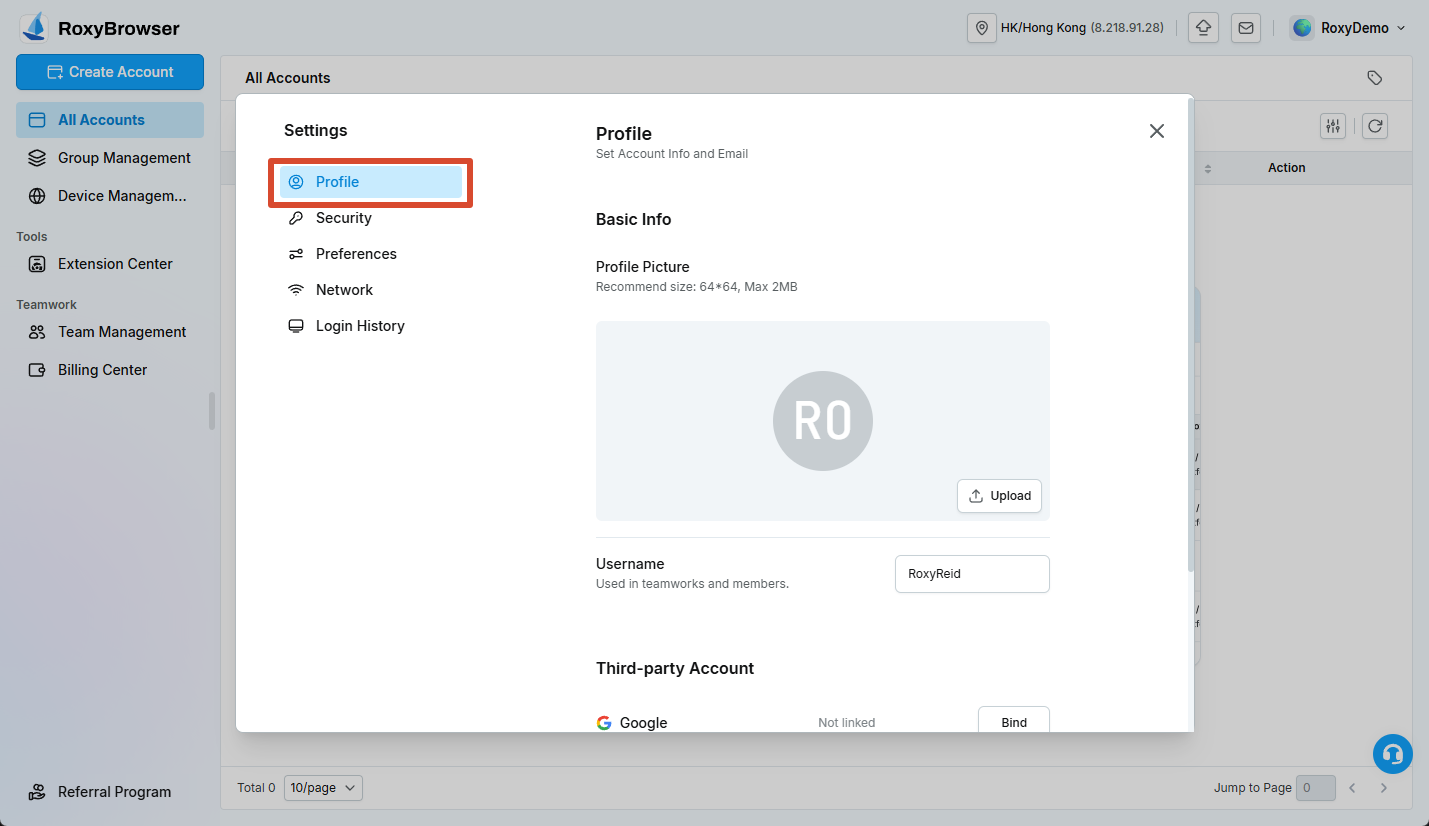1429x826 pixels.
Task: Open the customer support headset button
Action: (1393, 754)
